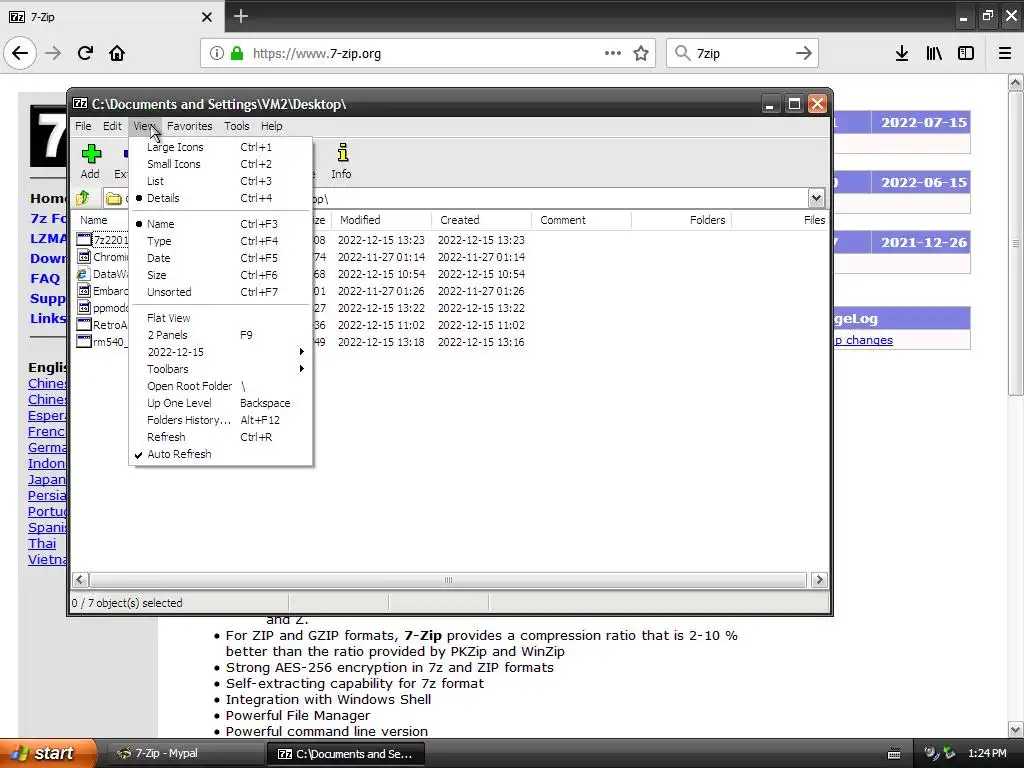Toggle Flat View in the View menu

[x=221, y=318]
